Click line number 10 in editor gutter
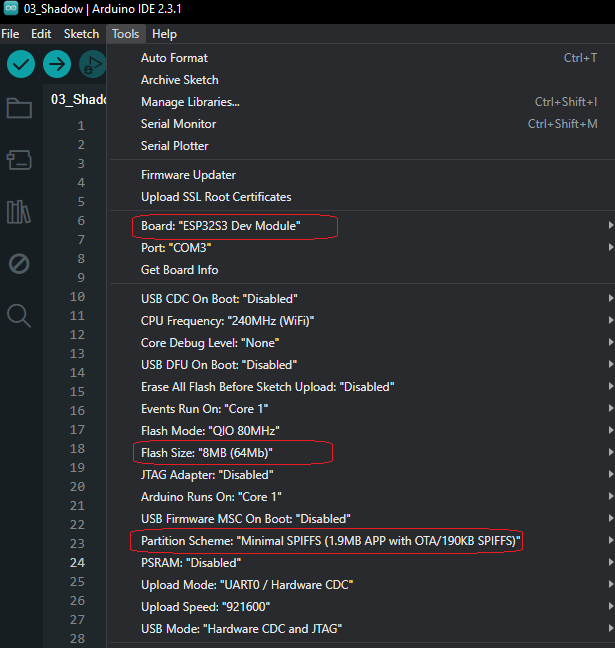Image resolution: width=615 pixels, height=648 pixels. click(77, 297)
